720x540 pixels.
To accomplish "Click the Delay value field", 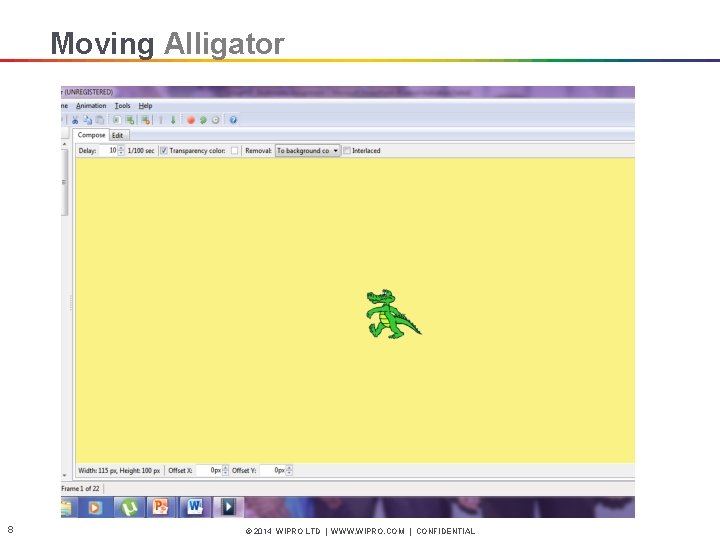I will tap(108, 151).
